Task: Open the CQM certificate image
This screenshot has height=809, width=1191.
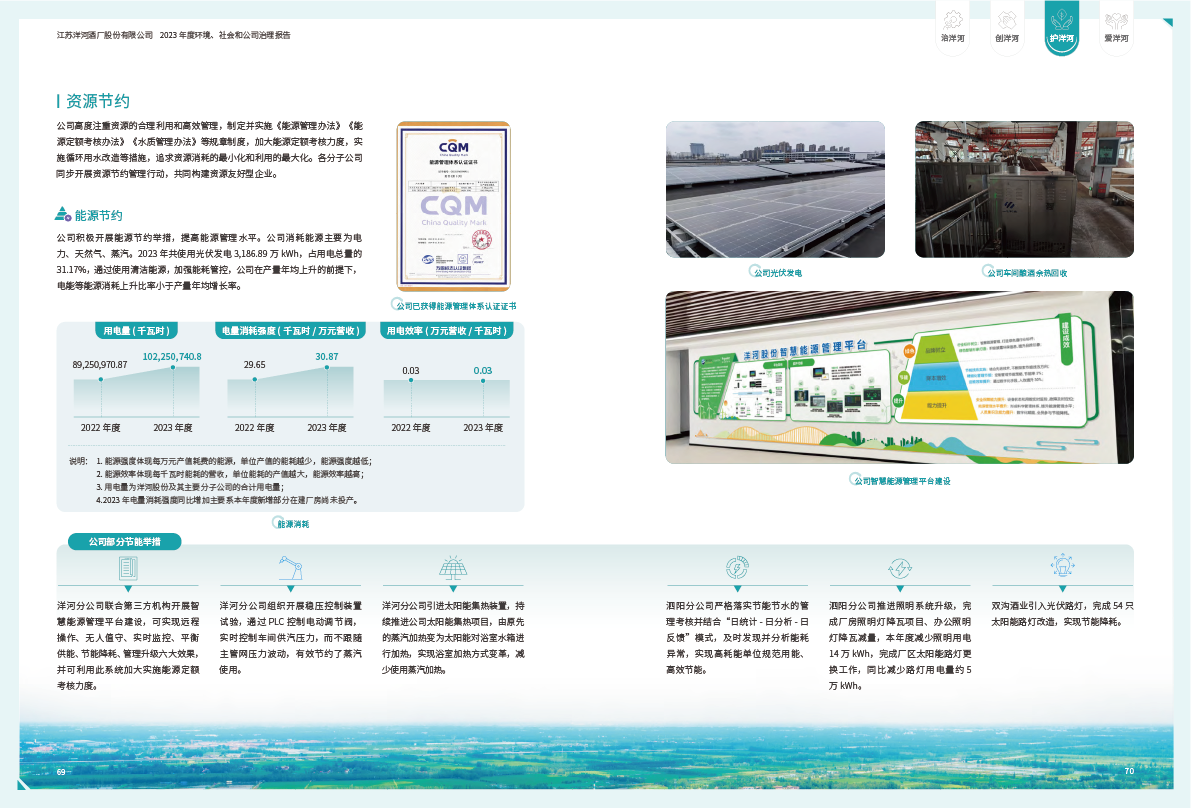Action: (453, 208)
